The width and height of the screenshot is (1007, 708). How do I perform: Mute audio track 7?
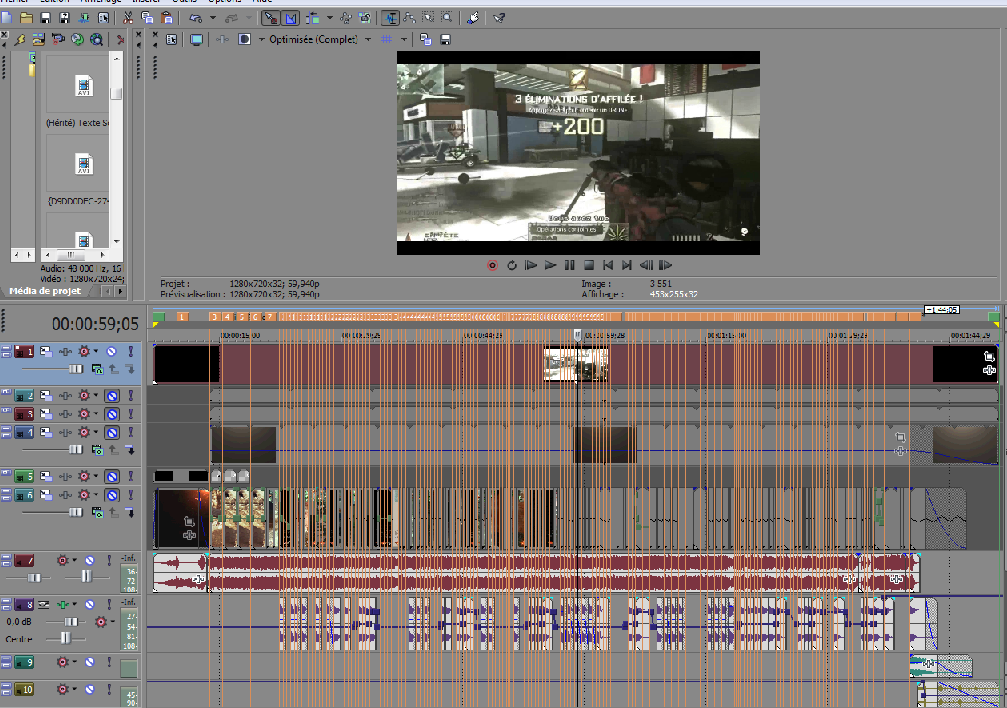point(90,560)
